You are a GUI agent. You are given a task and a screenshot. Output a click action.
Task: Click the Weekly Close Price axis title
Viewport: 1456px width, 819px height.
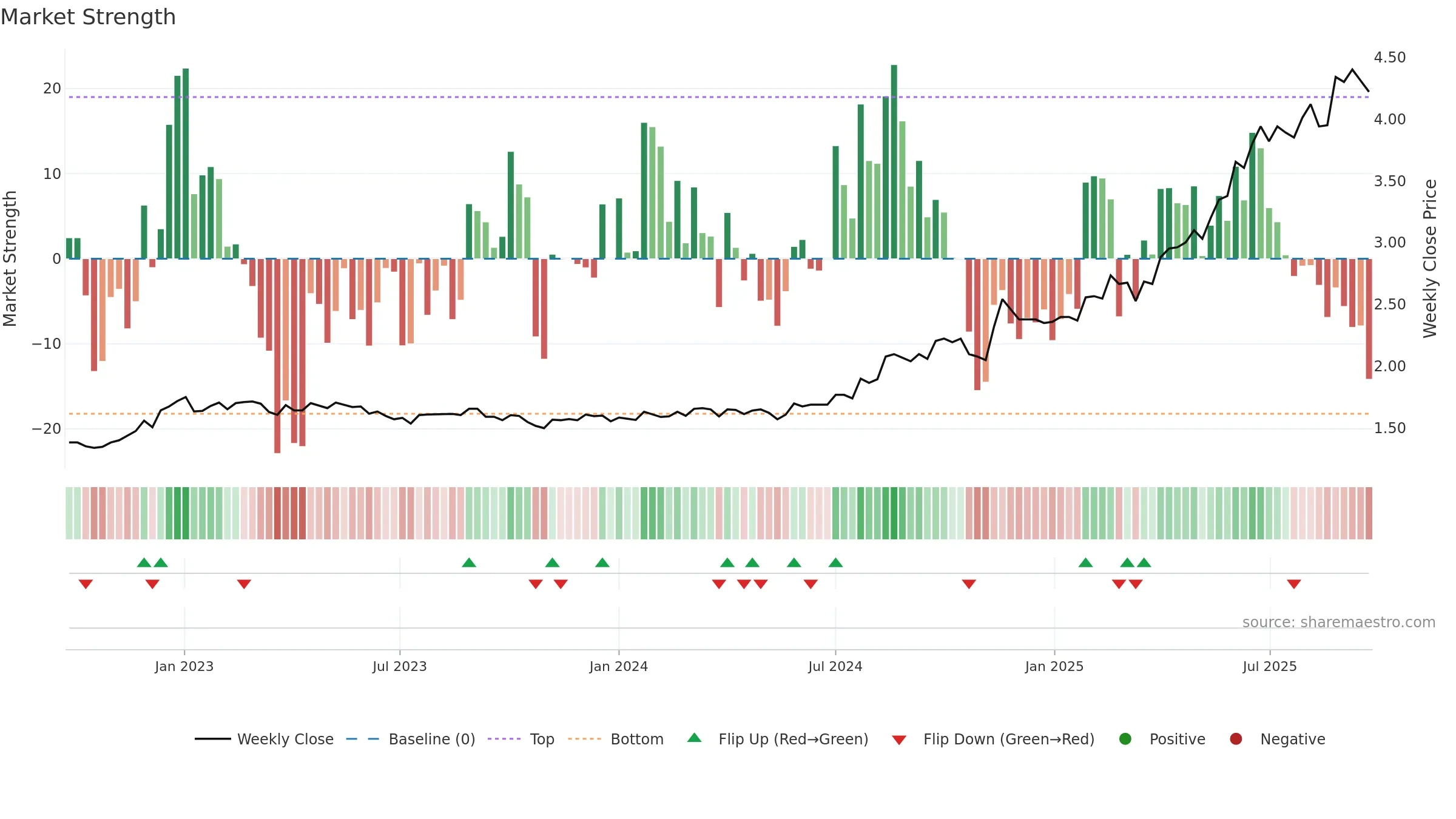click(x=1431, y=258)
